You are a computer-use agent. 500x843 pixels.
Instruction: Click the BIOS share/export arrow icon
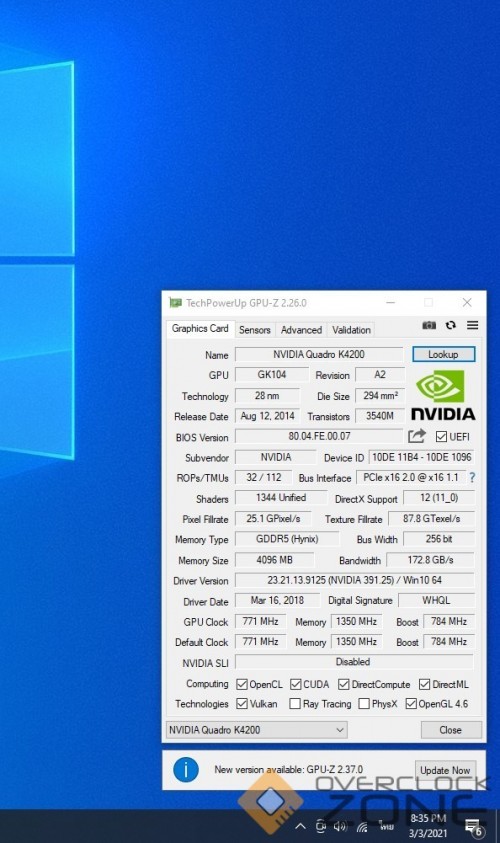tap(417, 436)
